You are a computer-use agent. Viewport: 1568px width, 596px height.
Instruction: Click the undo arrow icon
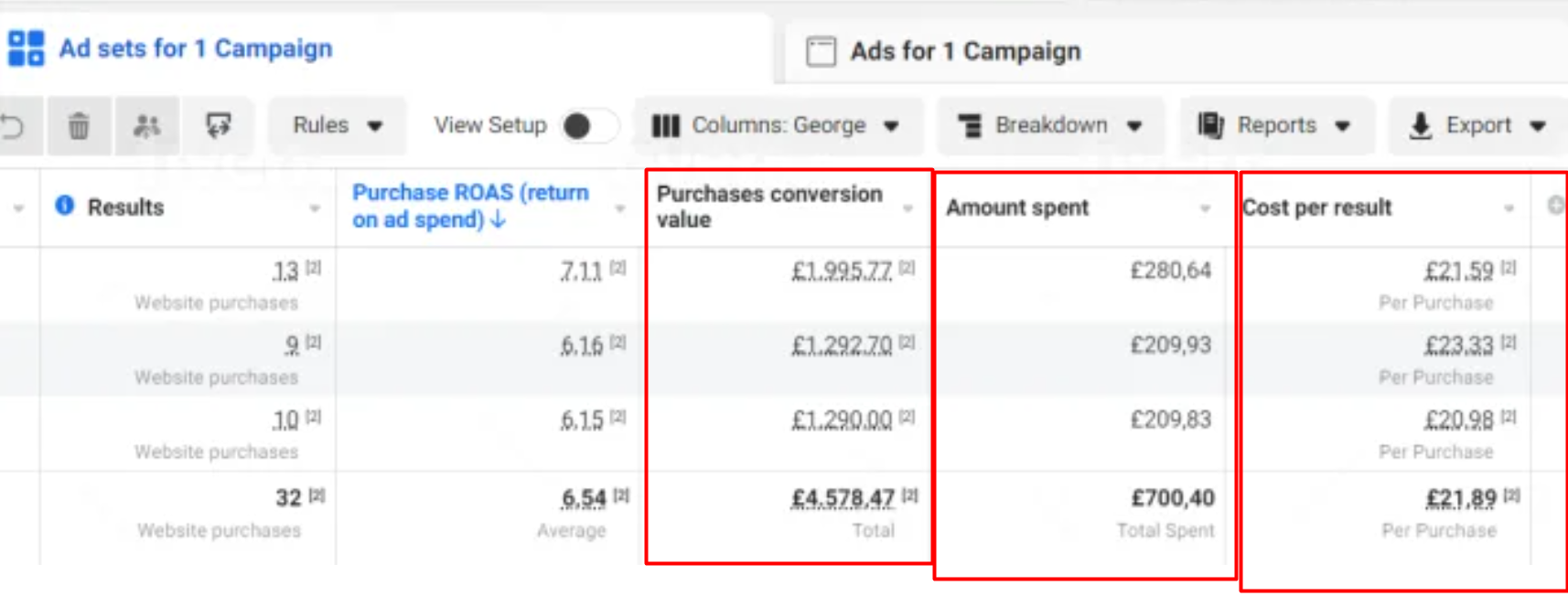point(13,125)
